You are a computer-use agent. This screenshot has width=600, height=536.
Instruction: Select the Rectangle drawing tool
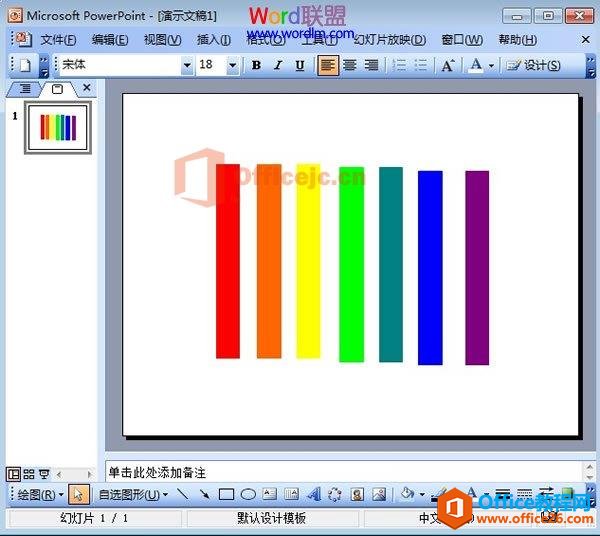click(226, 494)
